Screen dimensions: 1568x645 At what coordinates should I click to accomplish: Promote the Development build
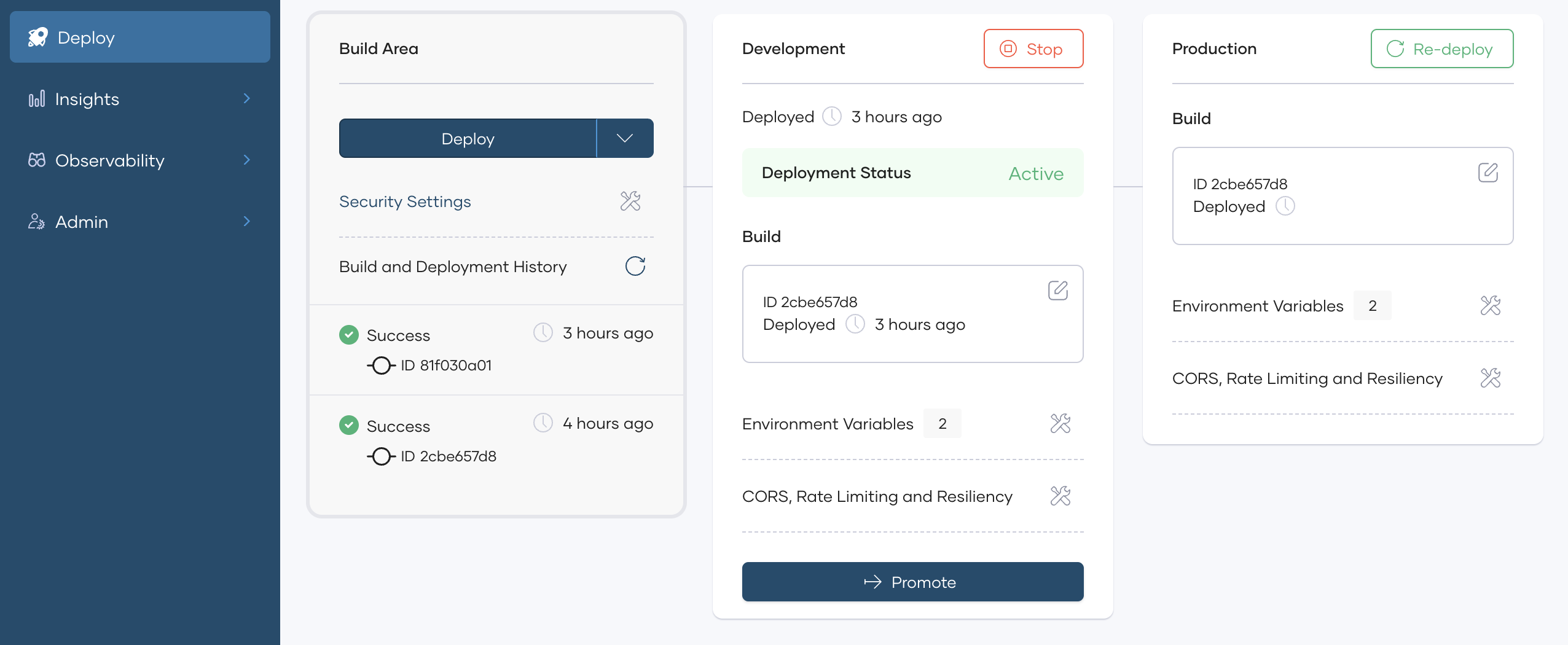(912, 582)
